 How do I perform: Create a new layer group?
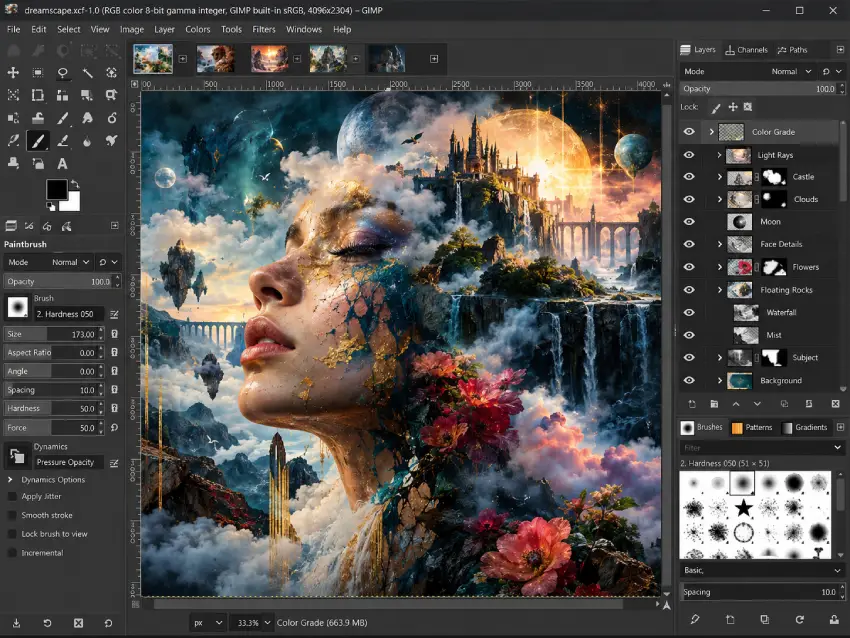714,404
